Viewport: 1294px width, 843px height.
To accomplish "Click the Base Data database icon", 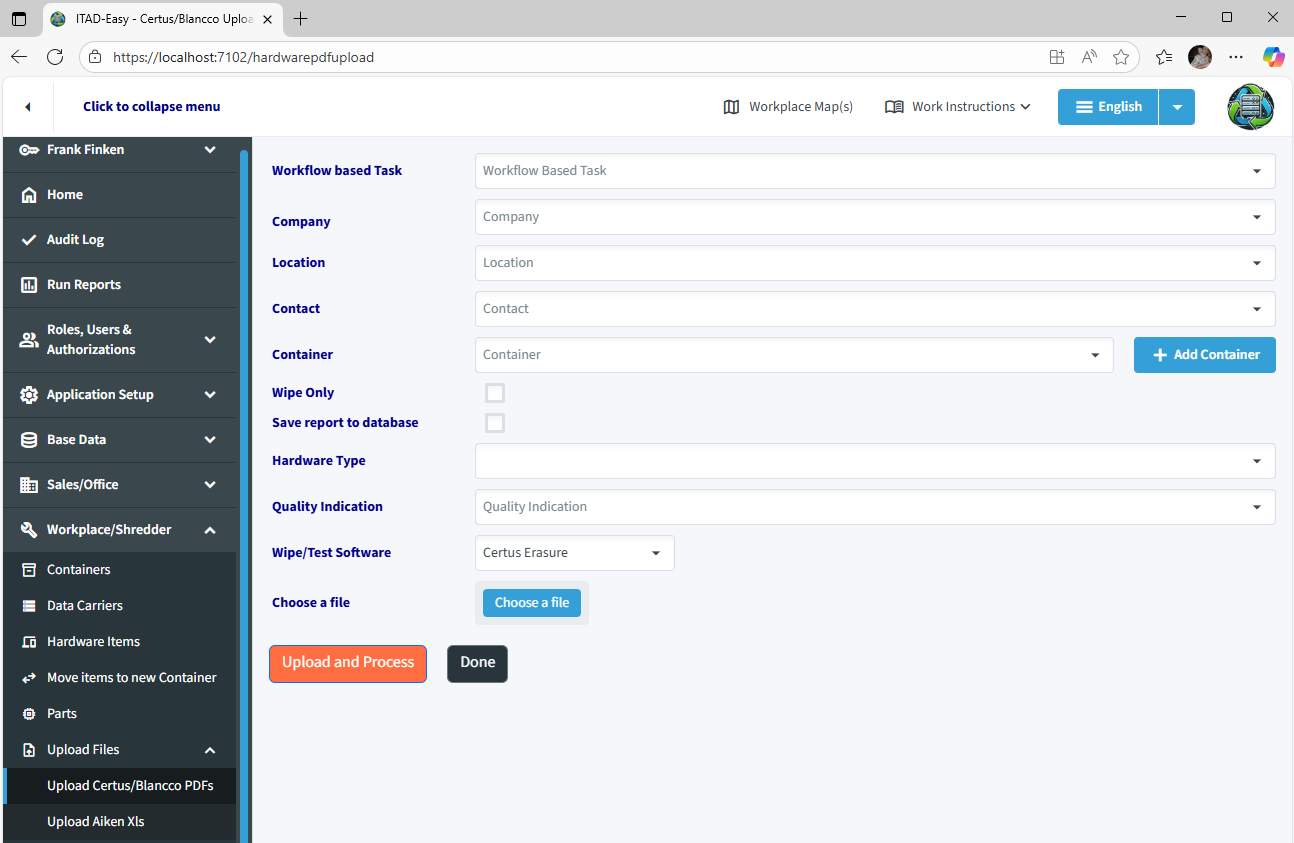I will (x=29, y=440).
